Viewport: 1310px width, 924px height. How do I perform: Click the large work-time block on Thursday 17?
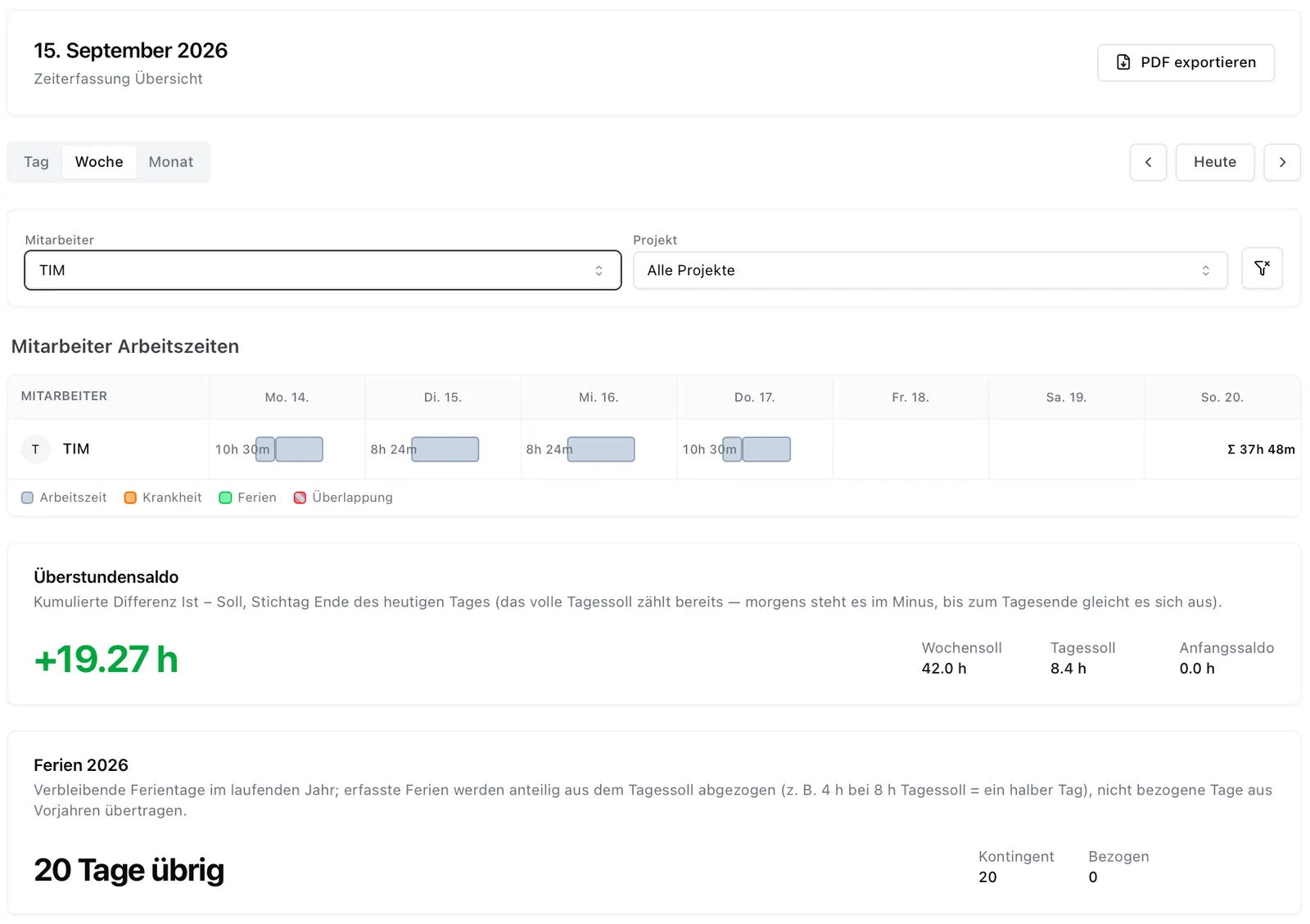click(766, 449)
